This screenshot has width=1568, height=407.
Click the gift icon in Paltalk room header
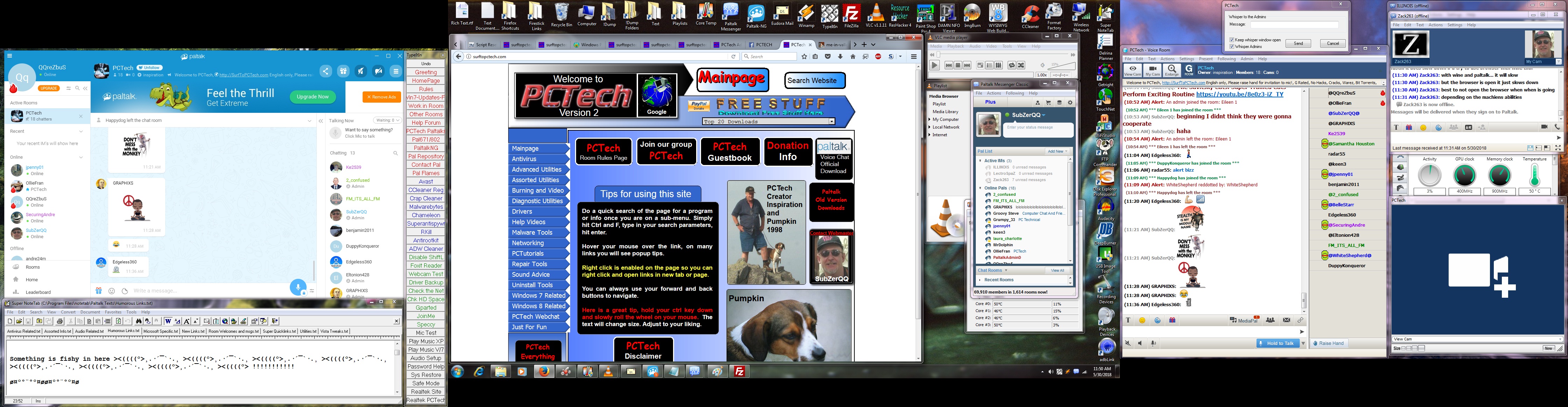coord(343,71)
